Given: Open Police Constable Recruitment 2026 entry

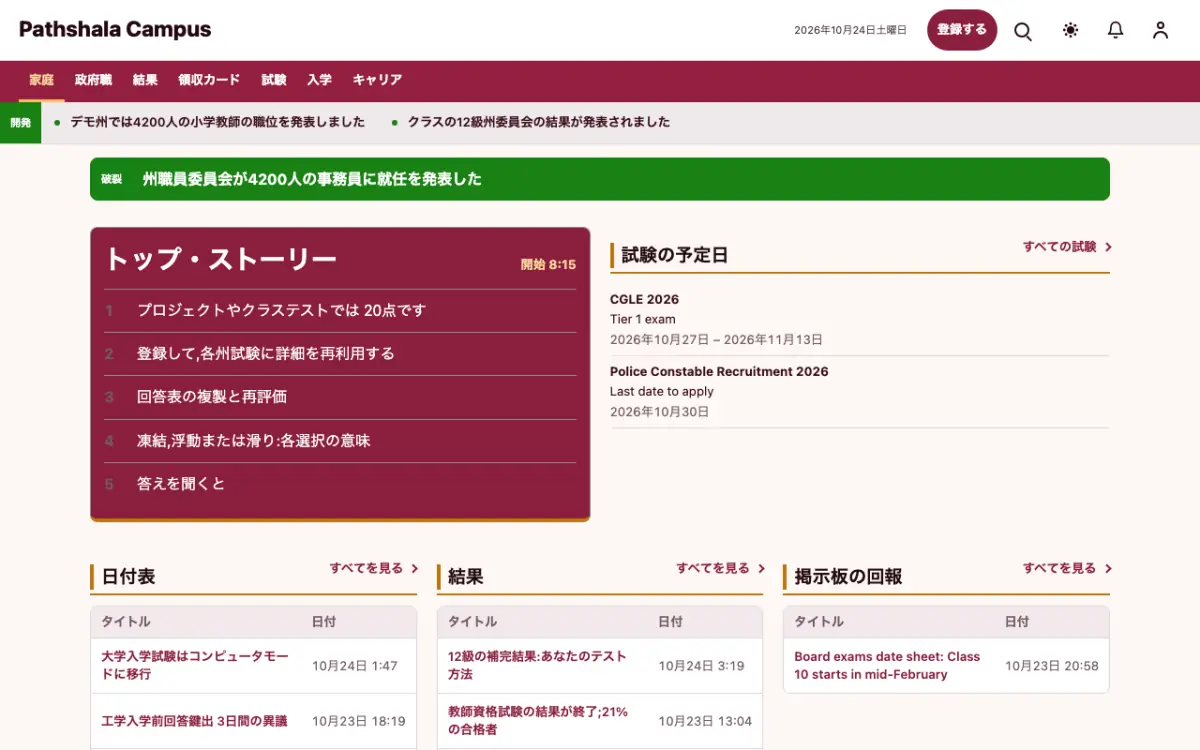Looking at the screenshot, I should point(719,371).
